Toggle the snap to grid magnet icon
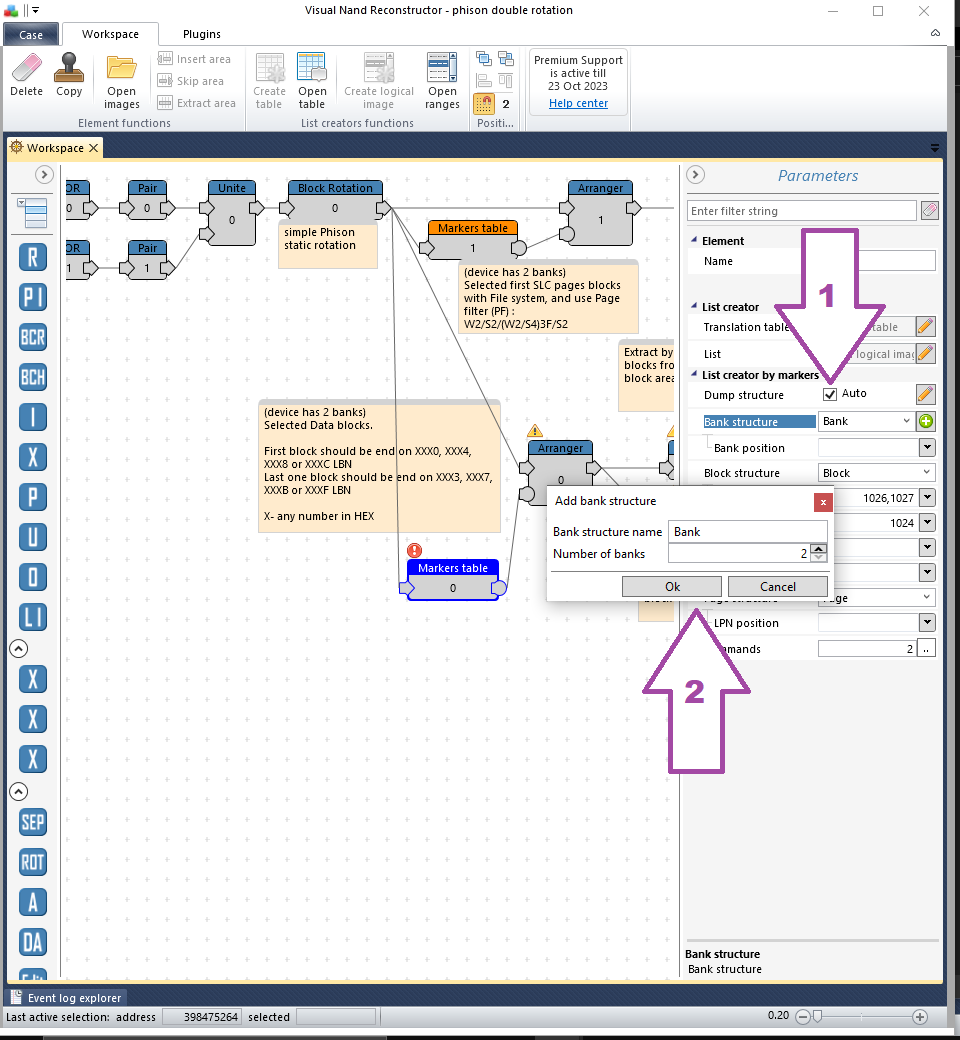Viewport: 960px width, 1040px height. [484, 103]
